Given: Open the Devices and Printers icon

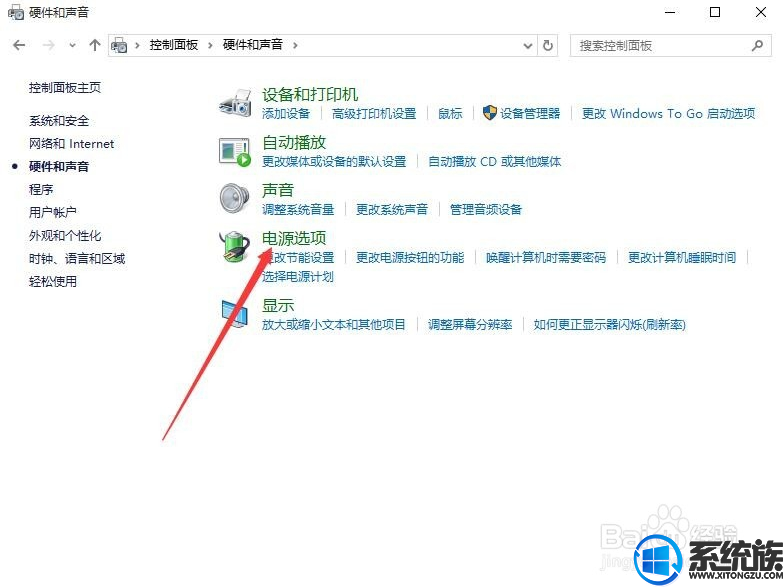Looking at the screenshot, I should (235, 103).
